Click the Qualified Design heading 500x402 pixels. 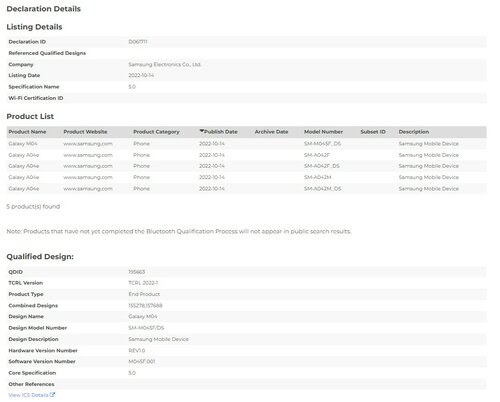[x=40, y=257]
